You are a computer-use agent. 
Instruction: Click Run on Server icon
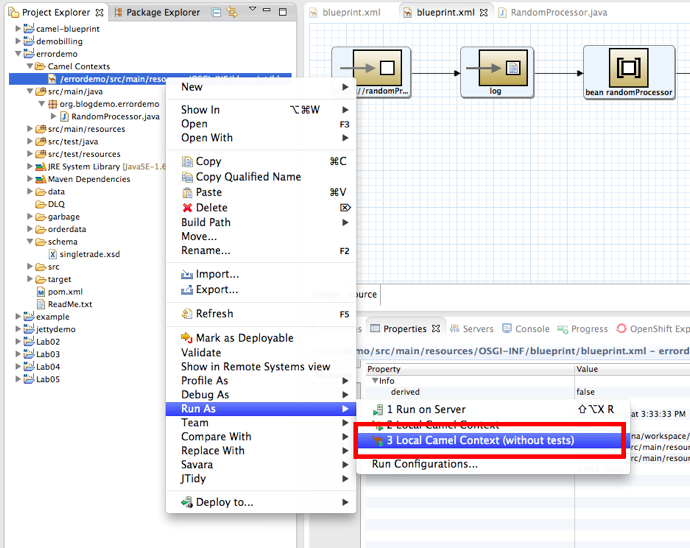point(378,410)
